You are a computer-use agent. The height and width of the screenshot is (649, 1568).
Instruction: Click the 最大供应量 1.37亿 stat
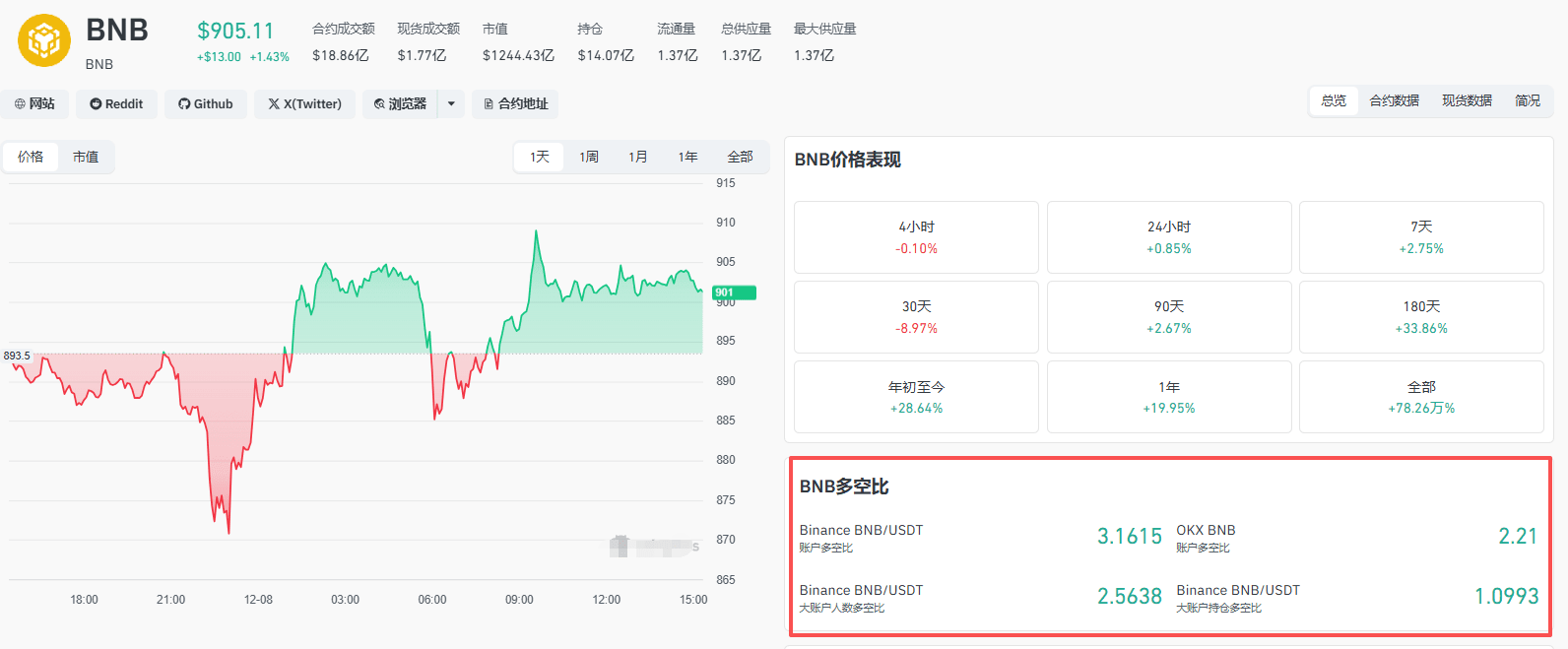(824, 42)
